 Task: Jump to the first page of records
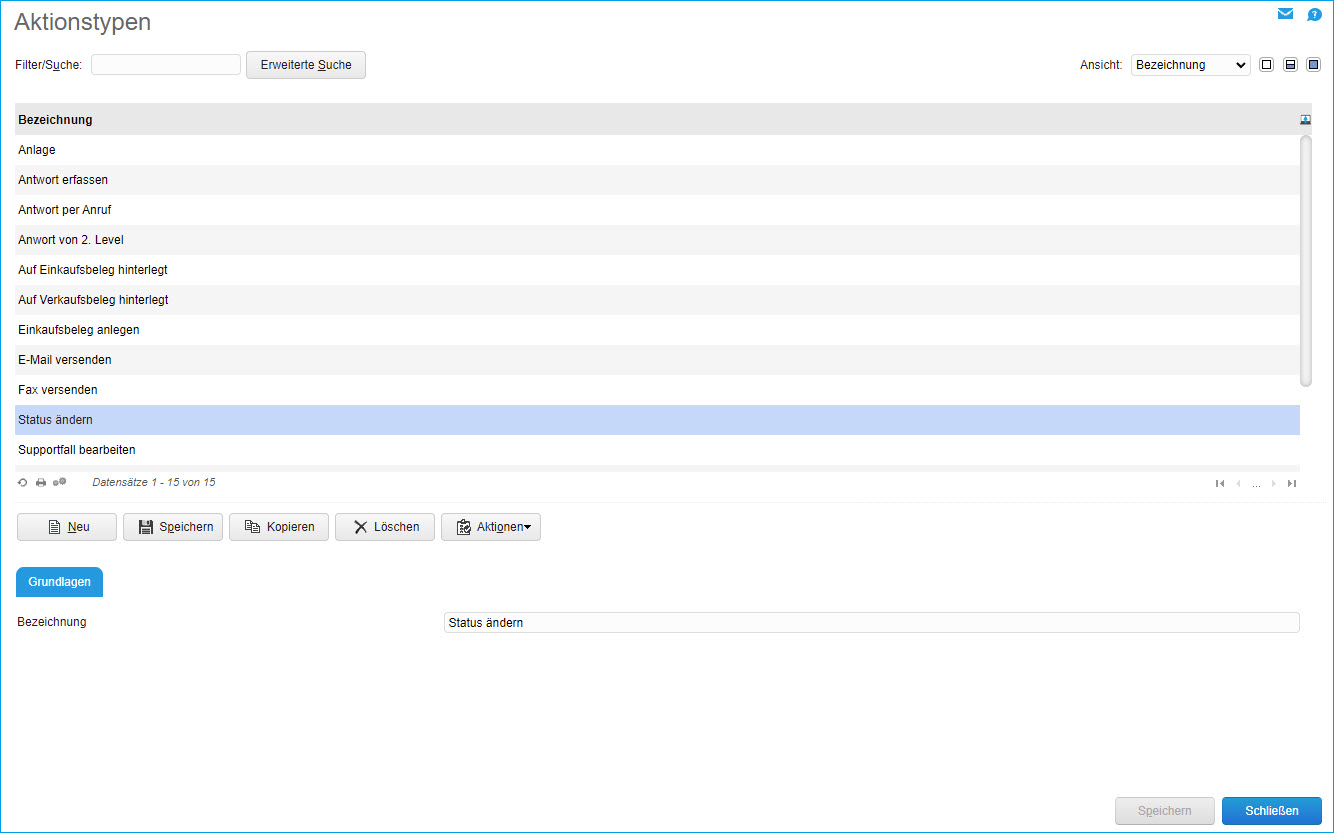tap(1220, 483)
